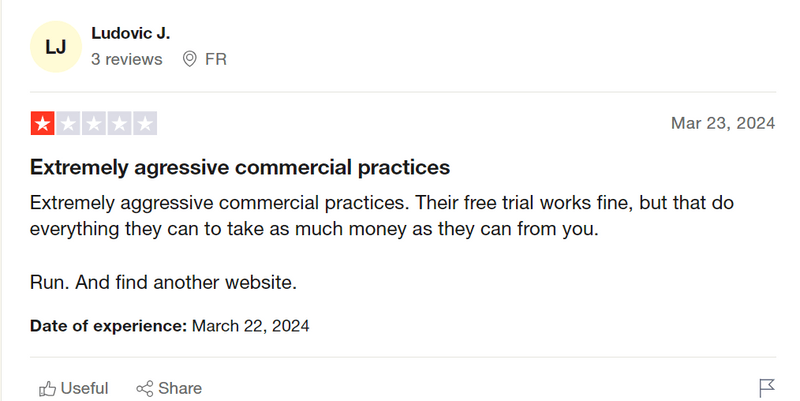Click the fifth gray rating star

(x=145, y=125)
